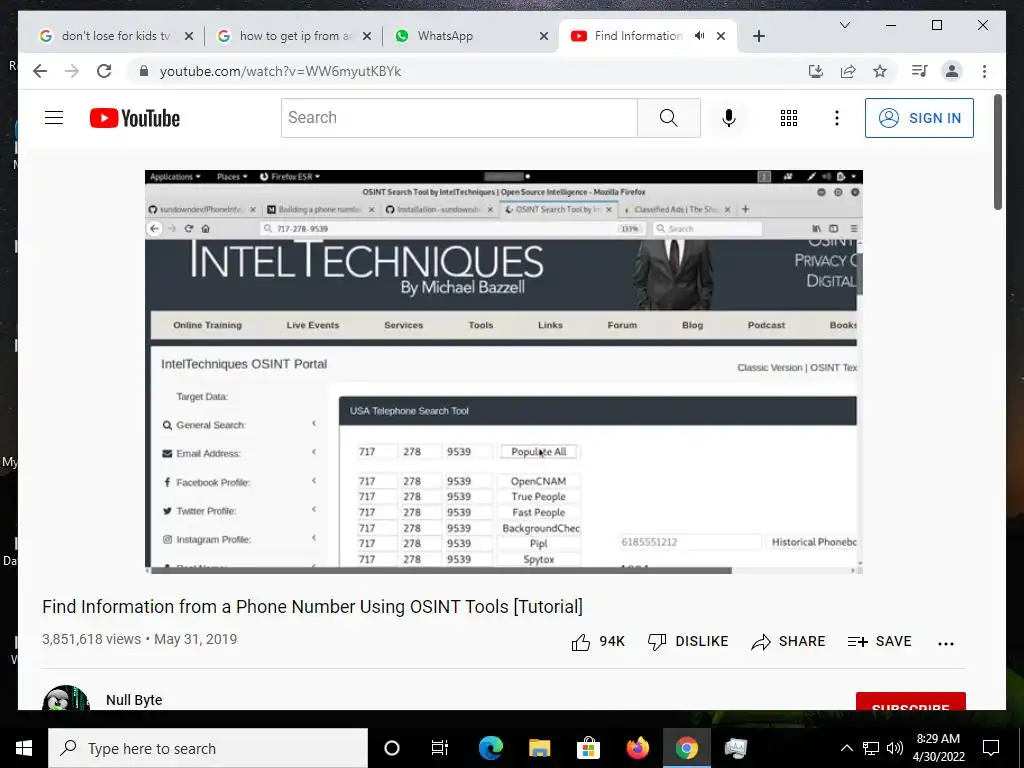Open Chrome media controls icon

pos(920,71)
